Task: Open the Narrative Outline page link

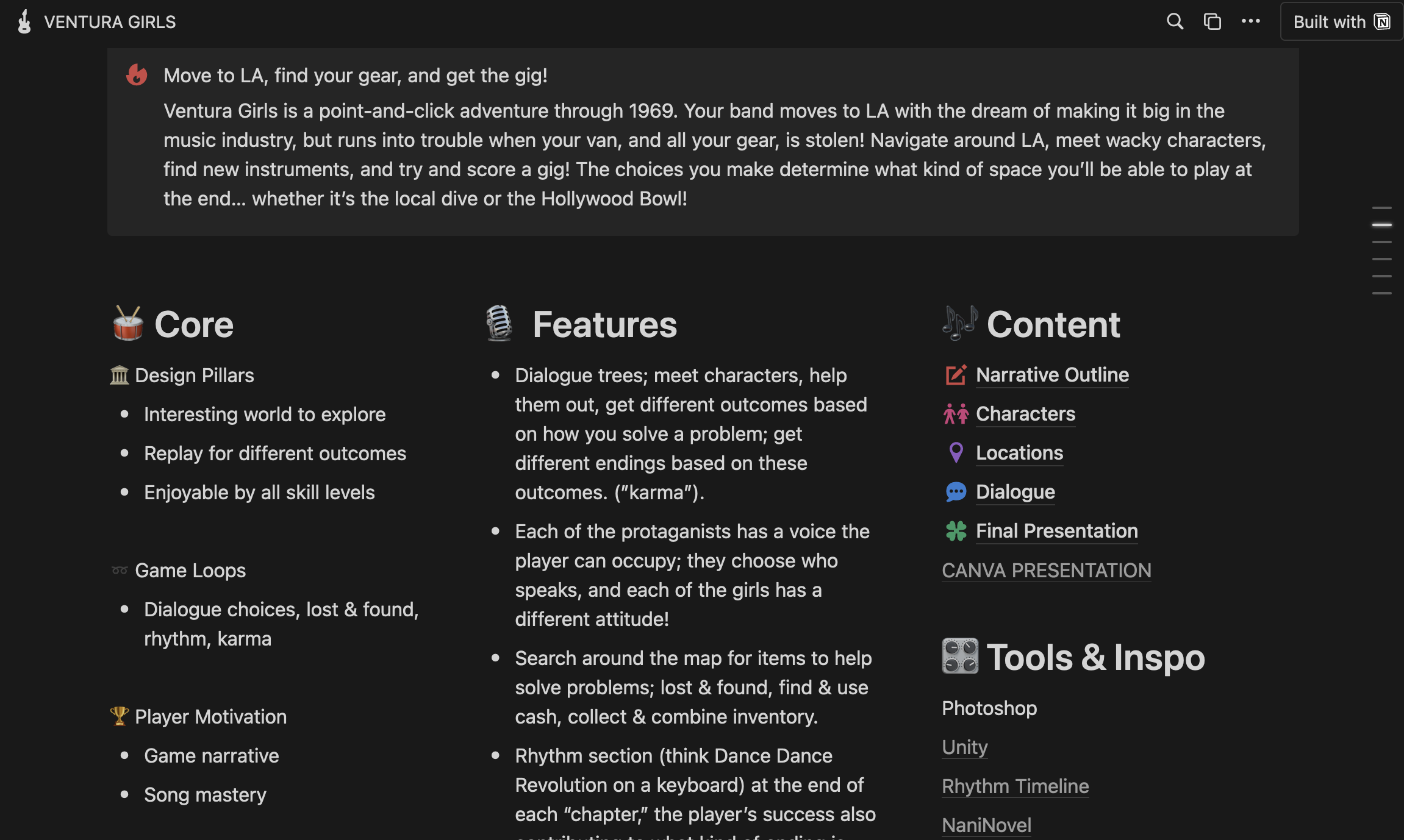Action: [1052, 375]
